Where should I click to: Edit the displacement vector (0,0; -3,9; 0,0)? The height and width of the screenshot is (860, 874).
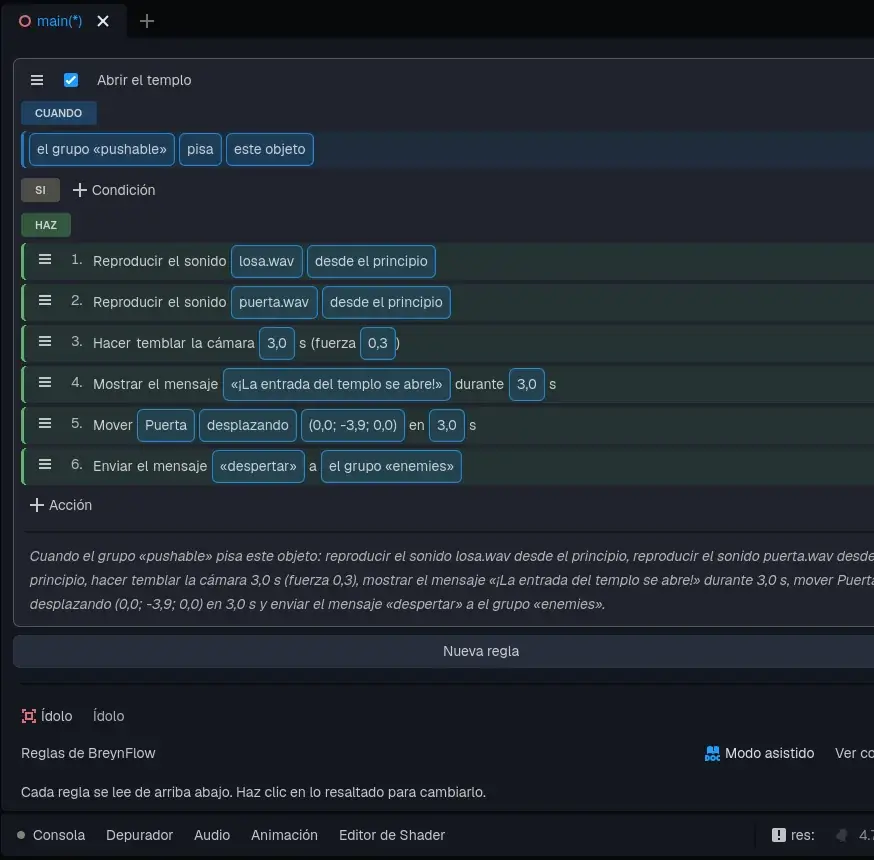353,425
